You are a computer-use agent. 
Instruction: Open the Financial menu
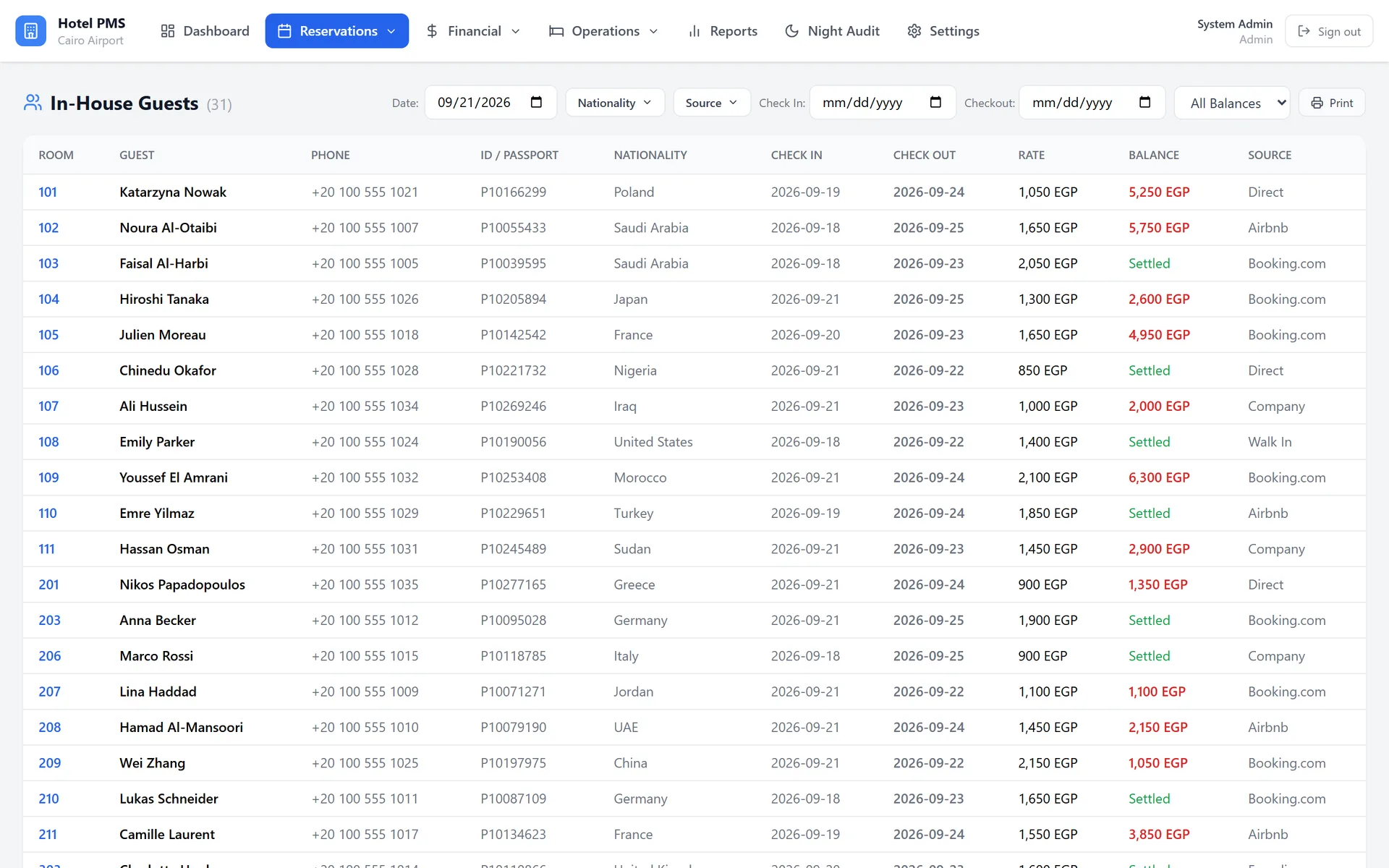pos(473,31)
